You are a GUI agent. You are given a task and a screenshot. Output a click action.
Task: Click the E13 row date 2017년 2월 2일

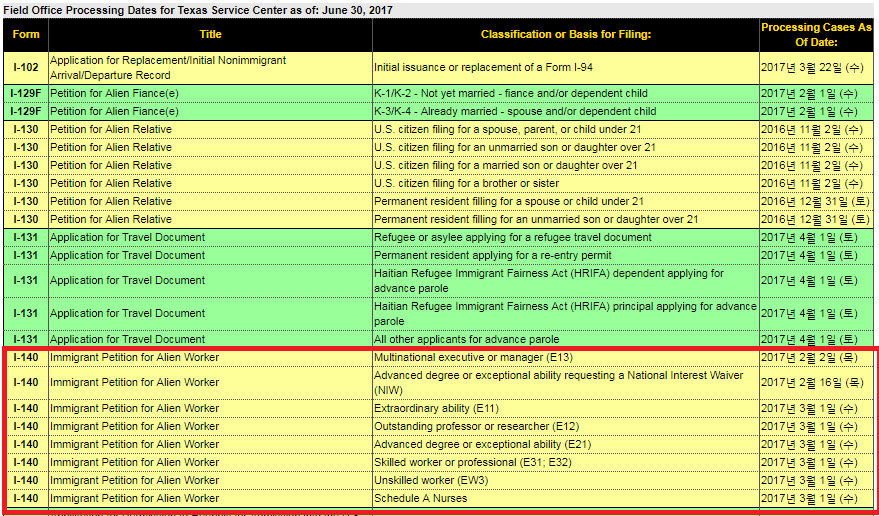pyautogui.click(x=809, y=357)
